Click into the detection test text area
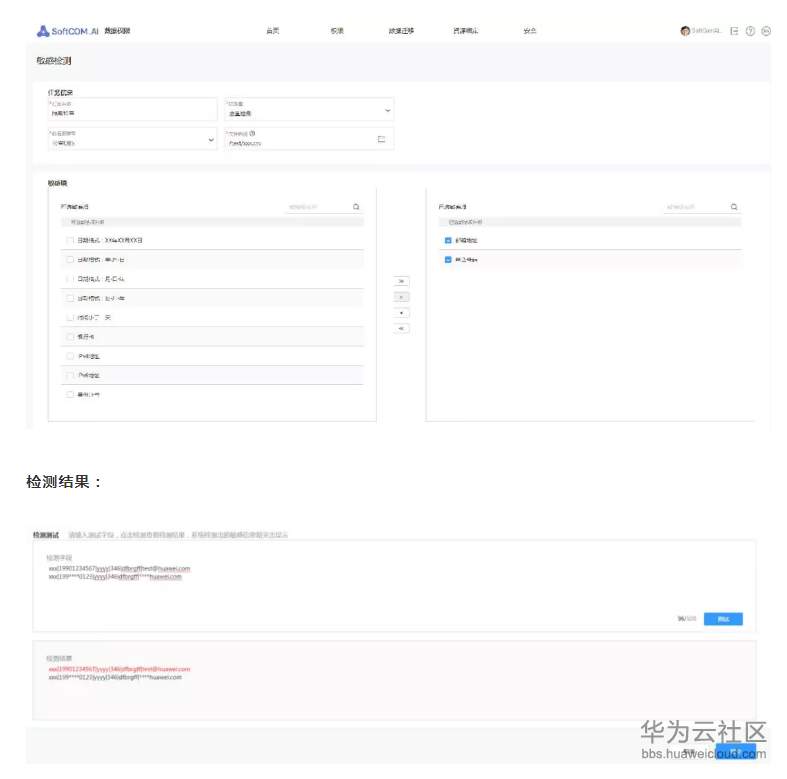Screen dimensions: 787x779 (394, 585)
